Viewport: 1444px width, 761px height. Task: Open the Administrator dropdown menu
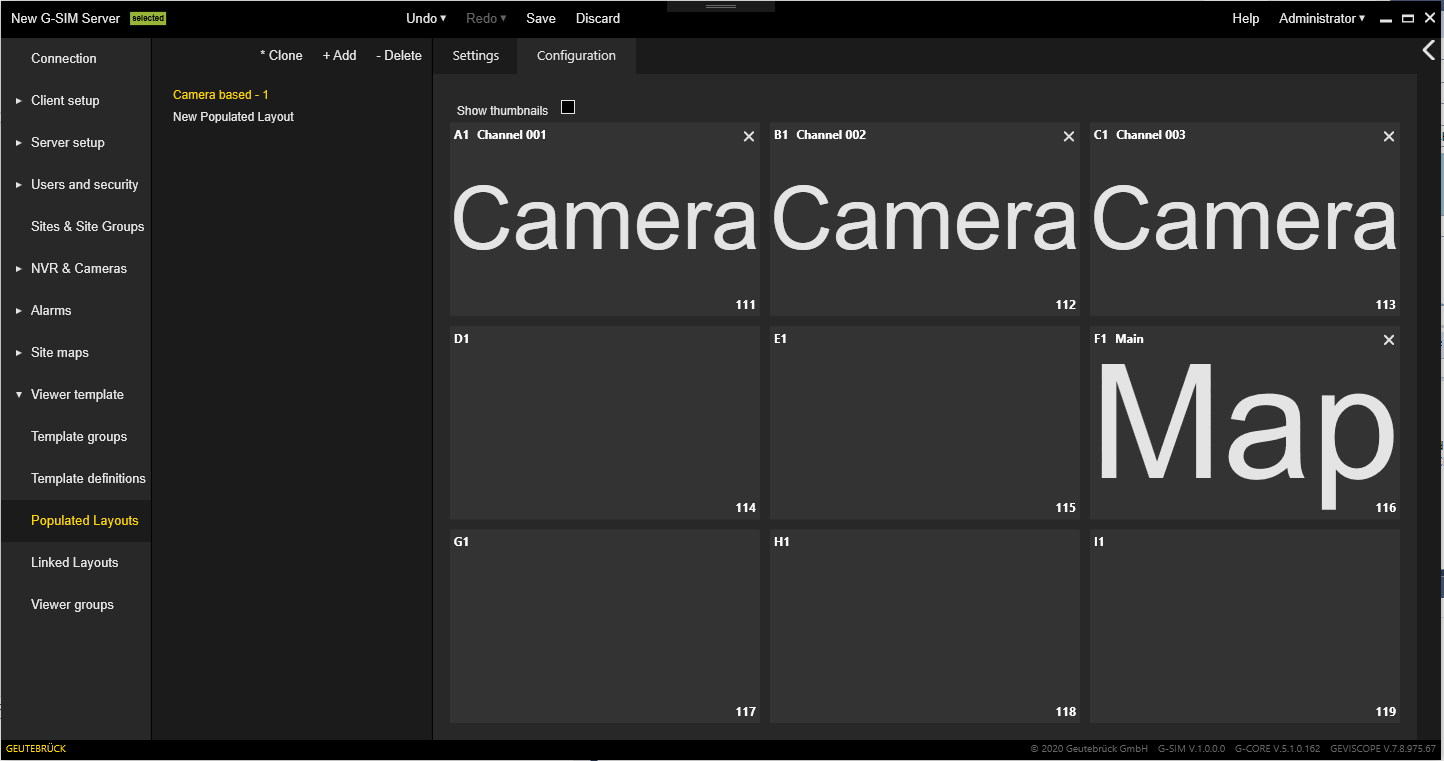coord(1321,18)
